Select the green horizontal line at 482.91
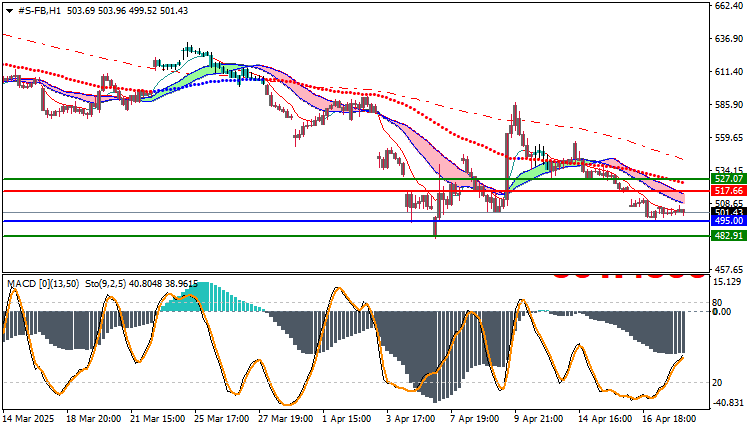This screenshot has height=430, width=750. click(x=355, y=236)
